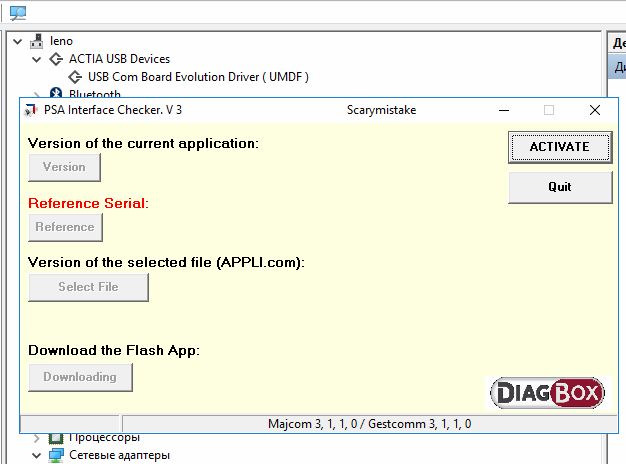Expand the Процессоры node
Image resolution: width=626 pixels, height=464 pixels.
pos(37,438)
